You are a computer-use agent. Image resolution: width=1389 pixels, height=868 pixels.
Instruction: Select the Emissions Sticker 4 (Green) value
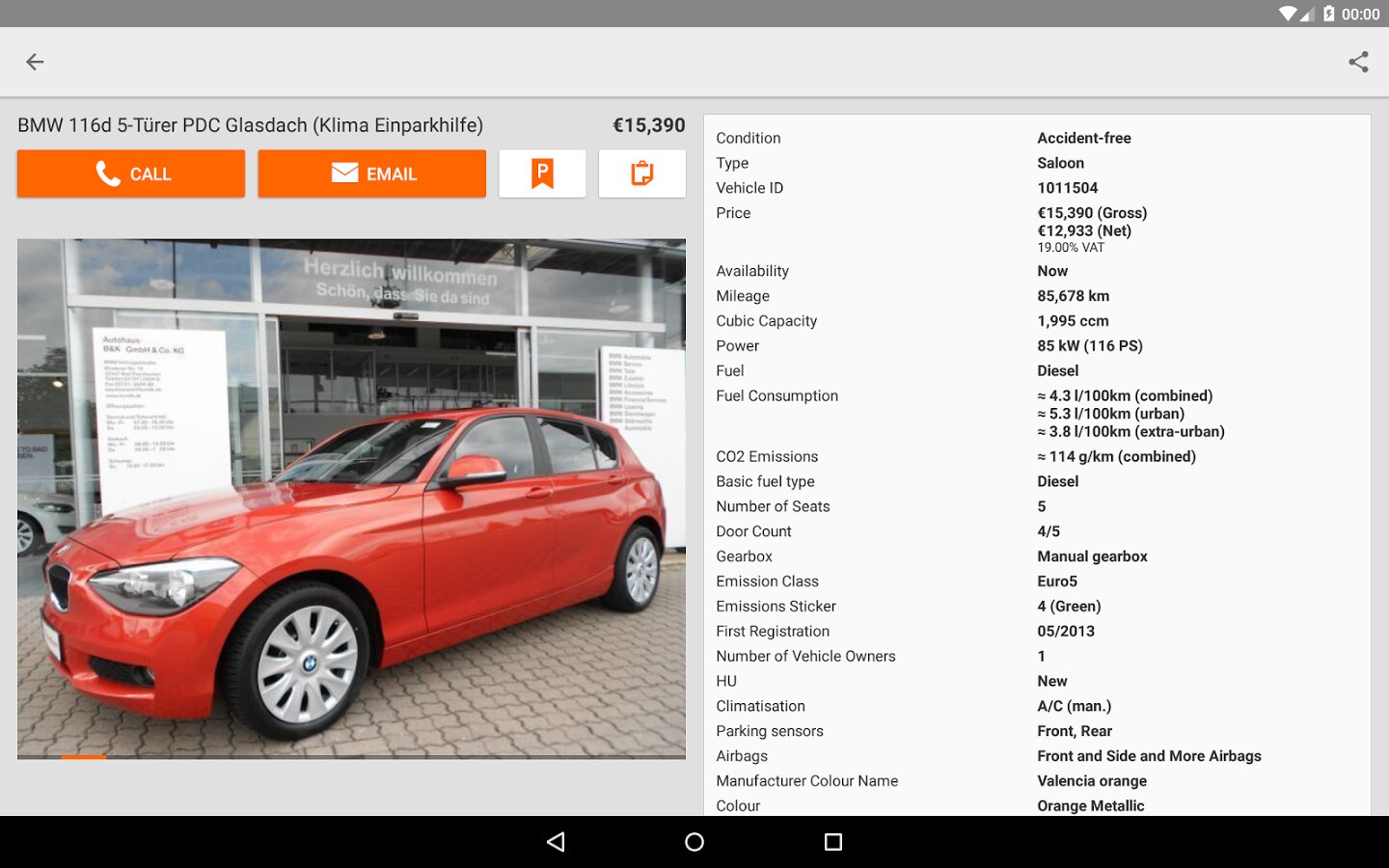coord(1069,606)
